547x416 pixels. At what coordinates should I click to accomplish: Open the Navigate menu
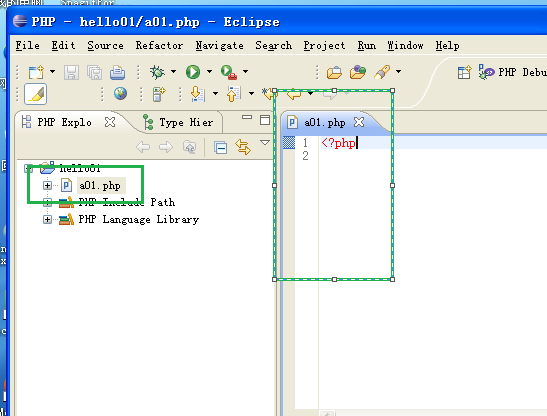point(219,46)
